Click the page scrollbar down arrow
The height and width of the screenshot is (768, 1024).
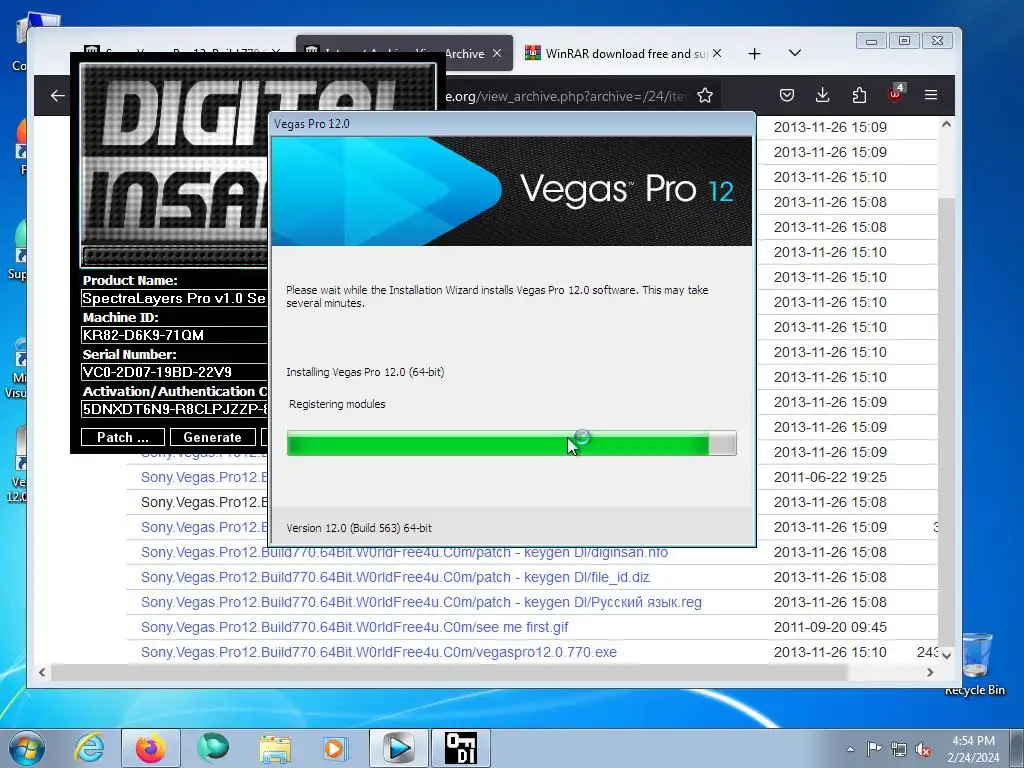[x=946, y=654]
